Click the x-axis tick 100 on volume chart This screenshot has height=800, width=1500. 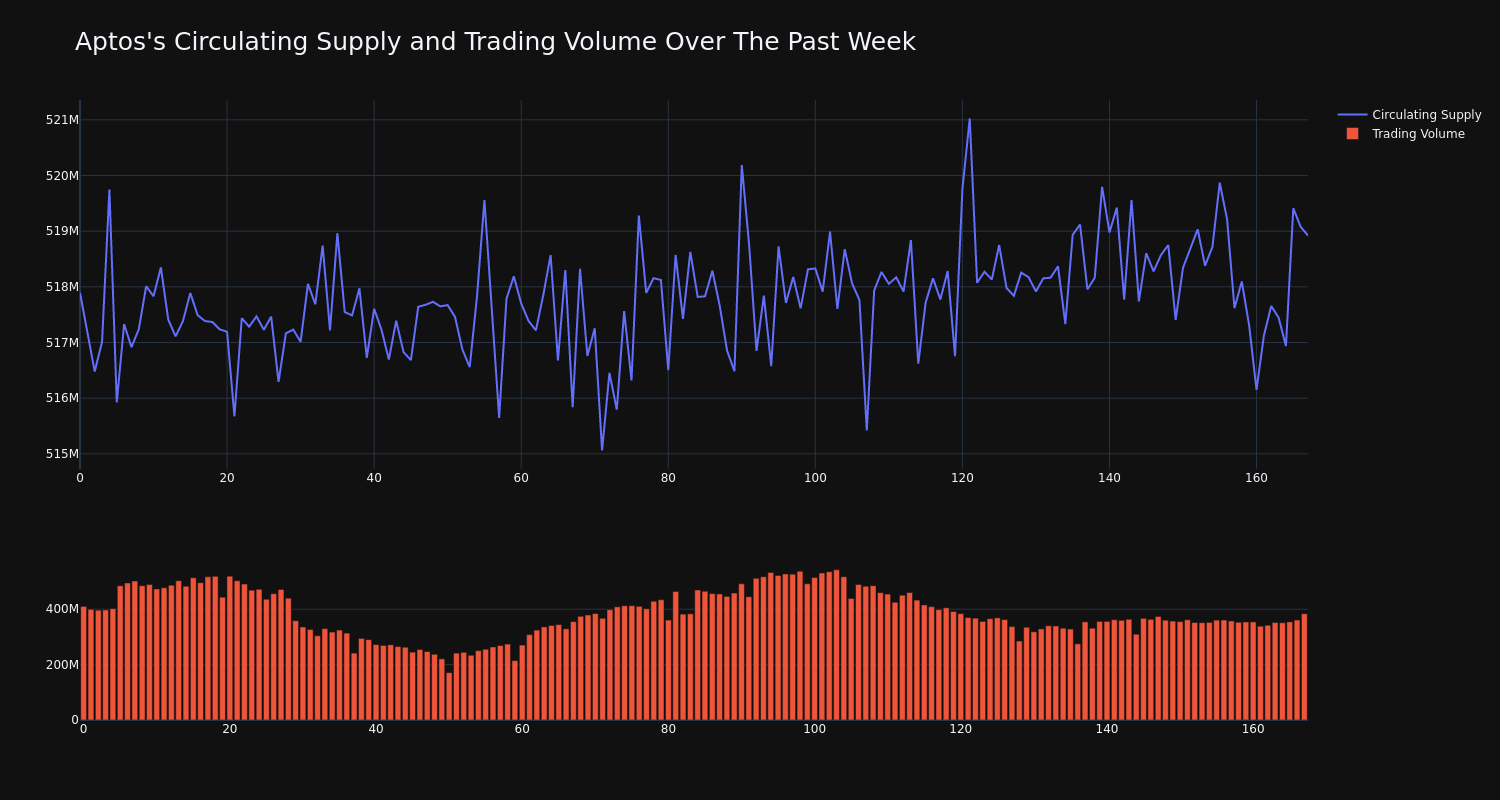815,729
